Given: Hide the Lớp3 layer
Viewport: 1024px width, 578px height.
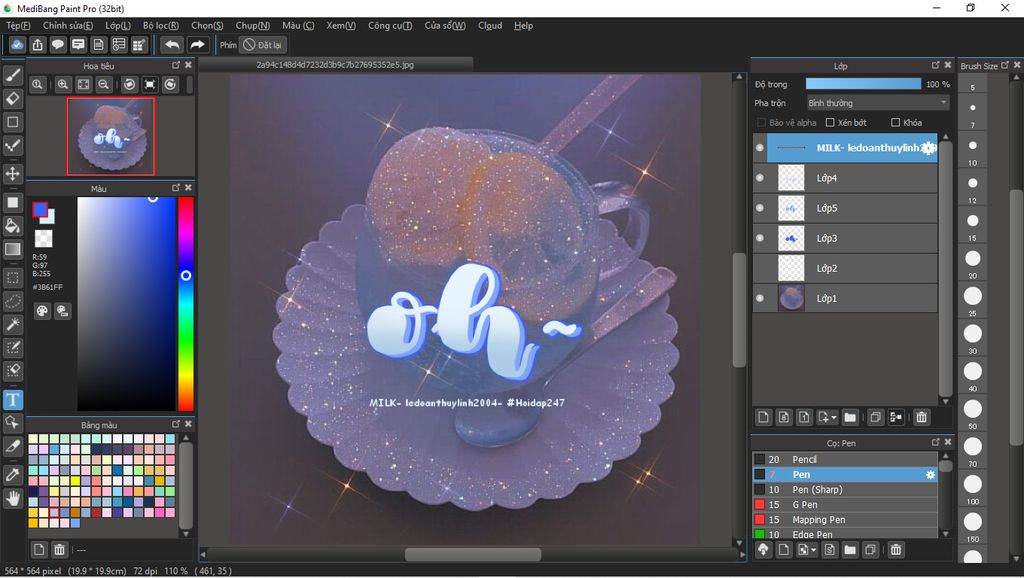Looking at the screenshot, I should (760, 238).
